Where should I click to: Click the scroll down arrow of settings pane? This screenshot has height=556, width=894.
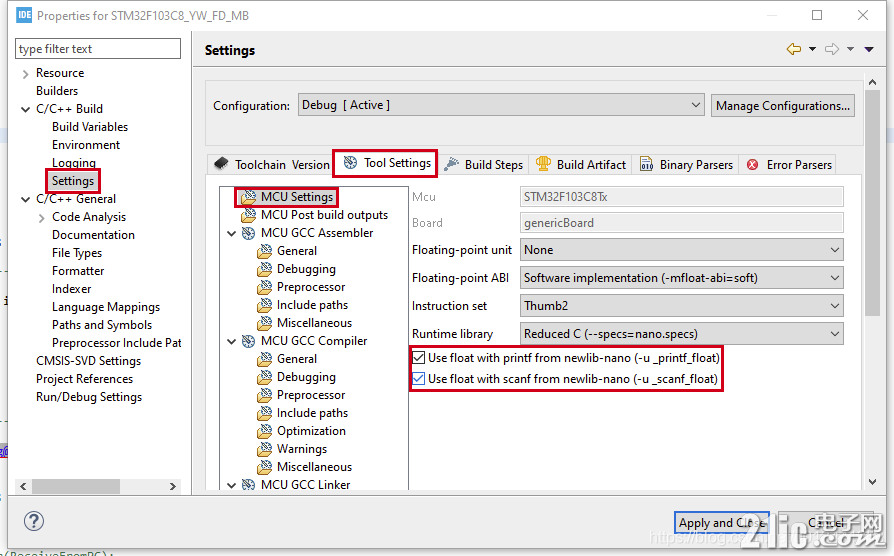click(x=872, y=482)
